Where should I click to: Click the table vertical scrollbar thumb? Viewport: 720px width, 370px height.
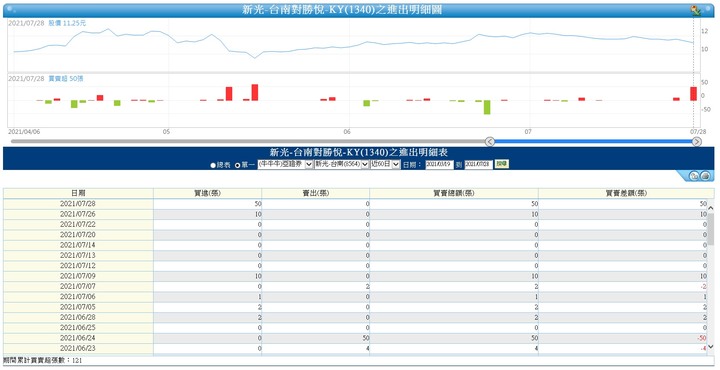coord(711,230)
